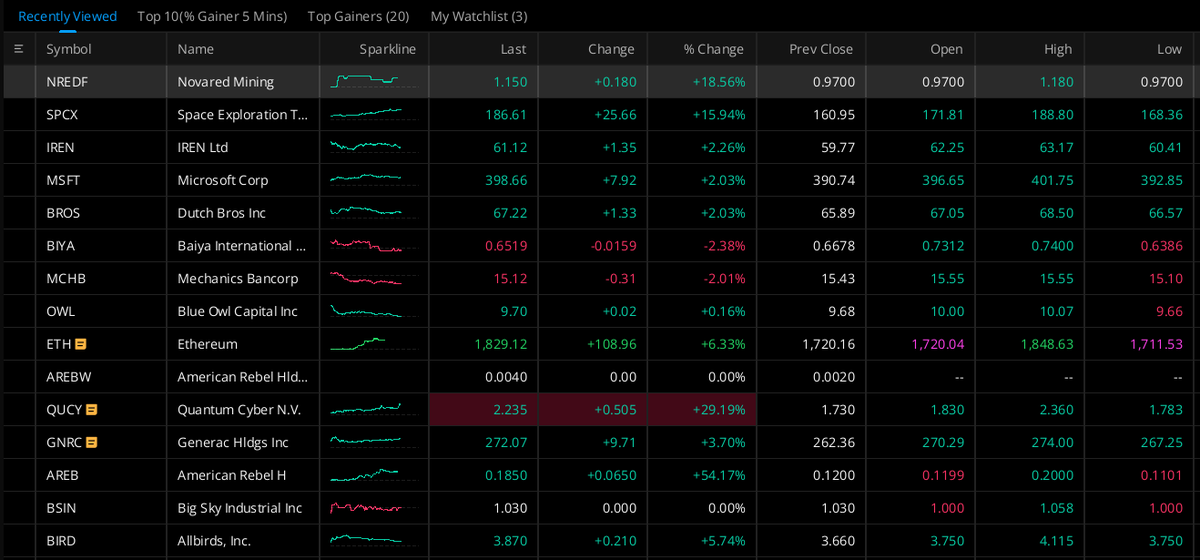Click the name Blue Owl Capital Inc
The width and height of the screenshot is (1200, 560).
(238, 311)
